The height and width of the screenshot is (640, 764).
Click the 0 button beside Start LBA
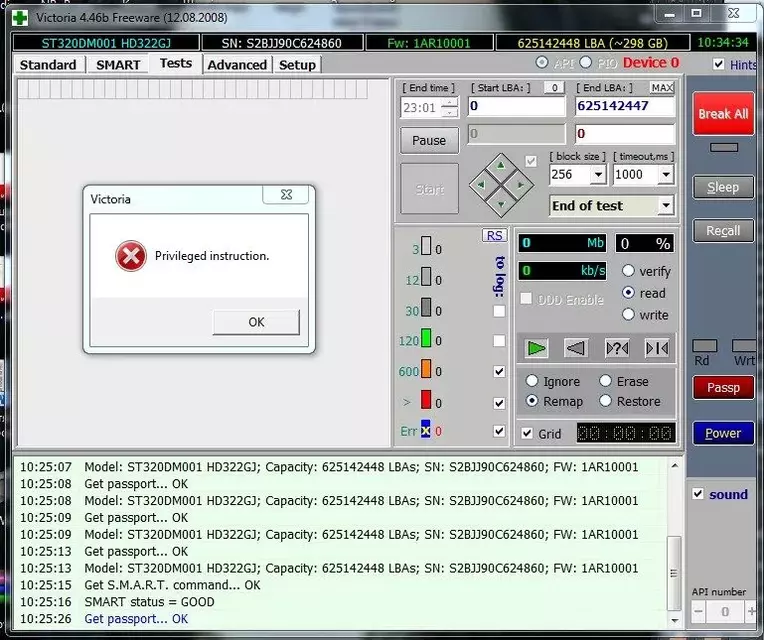tap(554, 88)
